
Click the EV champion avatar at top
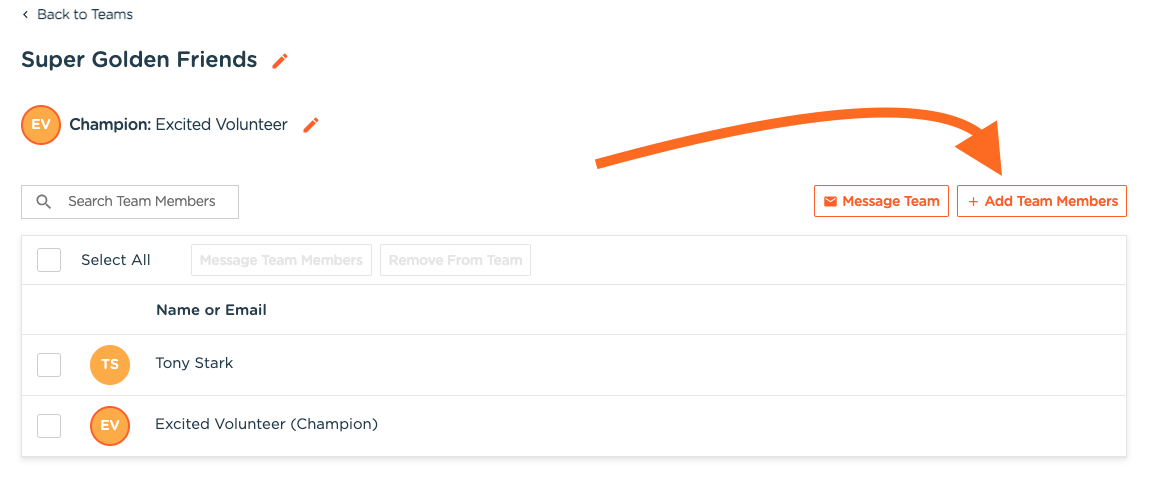[41, 125]
